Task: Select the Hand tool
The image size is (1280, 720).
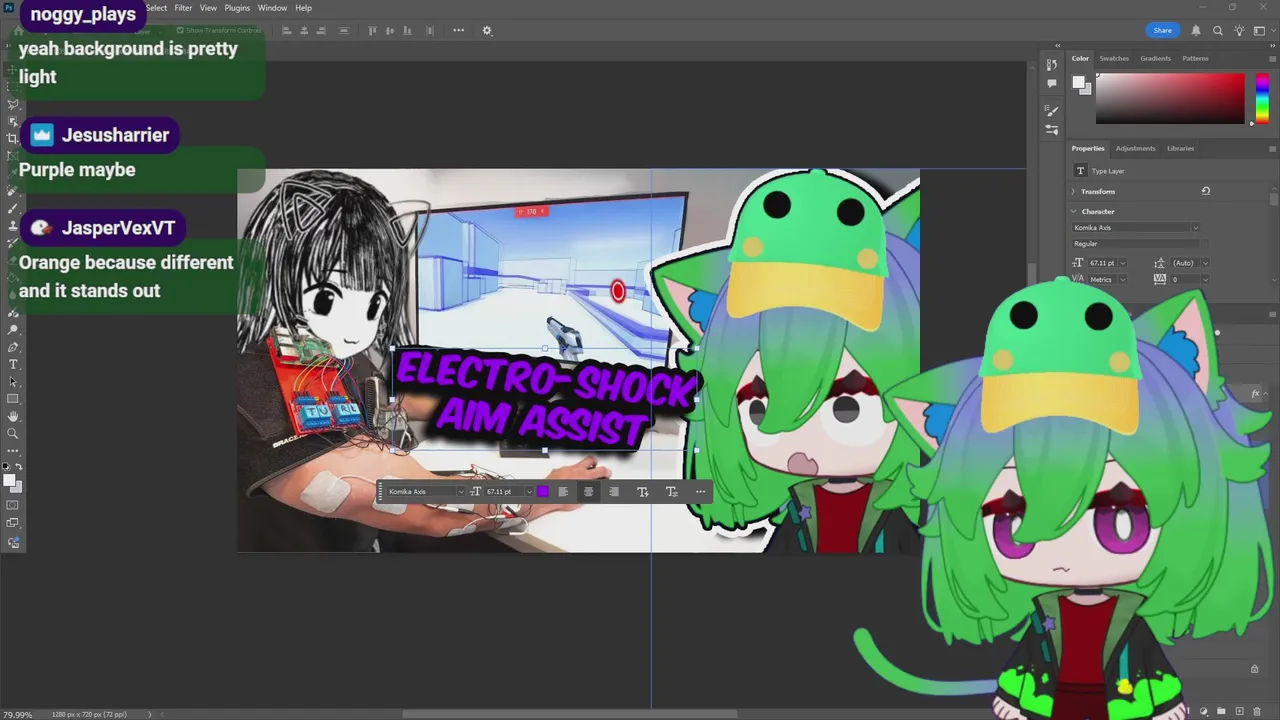Action: (x=13, y=416)
